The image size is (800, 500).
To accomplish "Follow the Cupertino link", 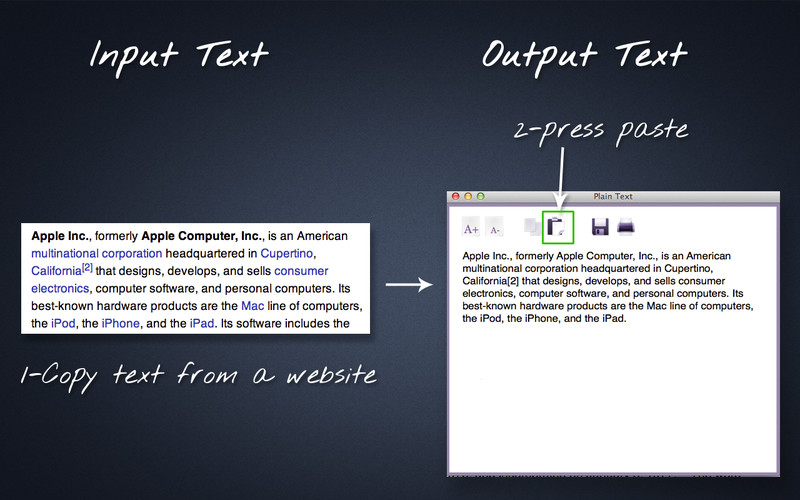I will [x=287, y=254].
